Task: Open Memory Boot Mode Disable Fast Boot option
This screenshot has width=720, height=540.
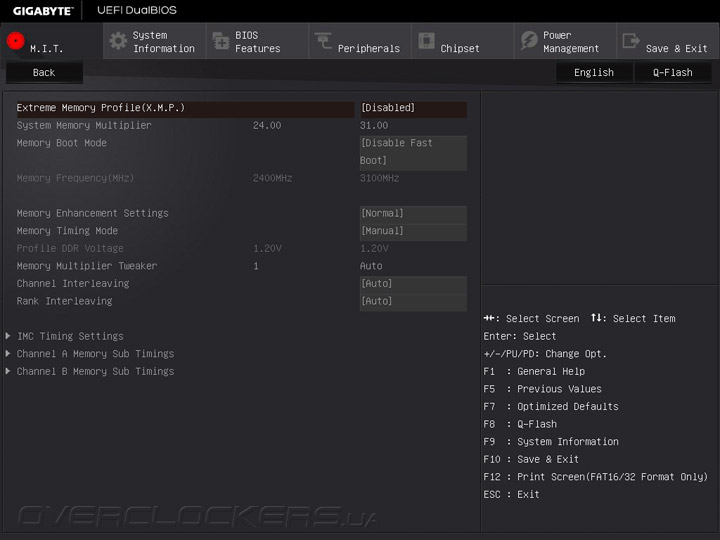Action: (x=413, y=152)
